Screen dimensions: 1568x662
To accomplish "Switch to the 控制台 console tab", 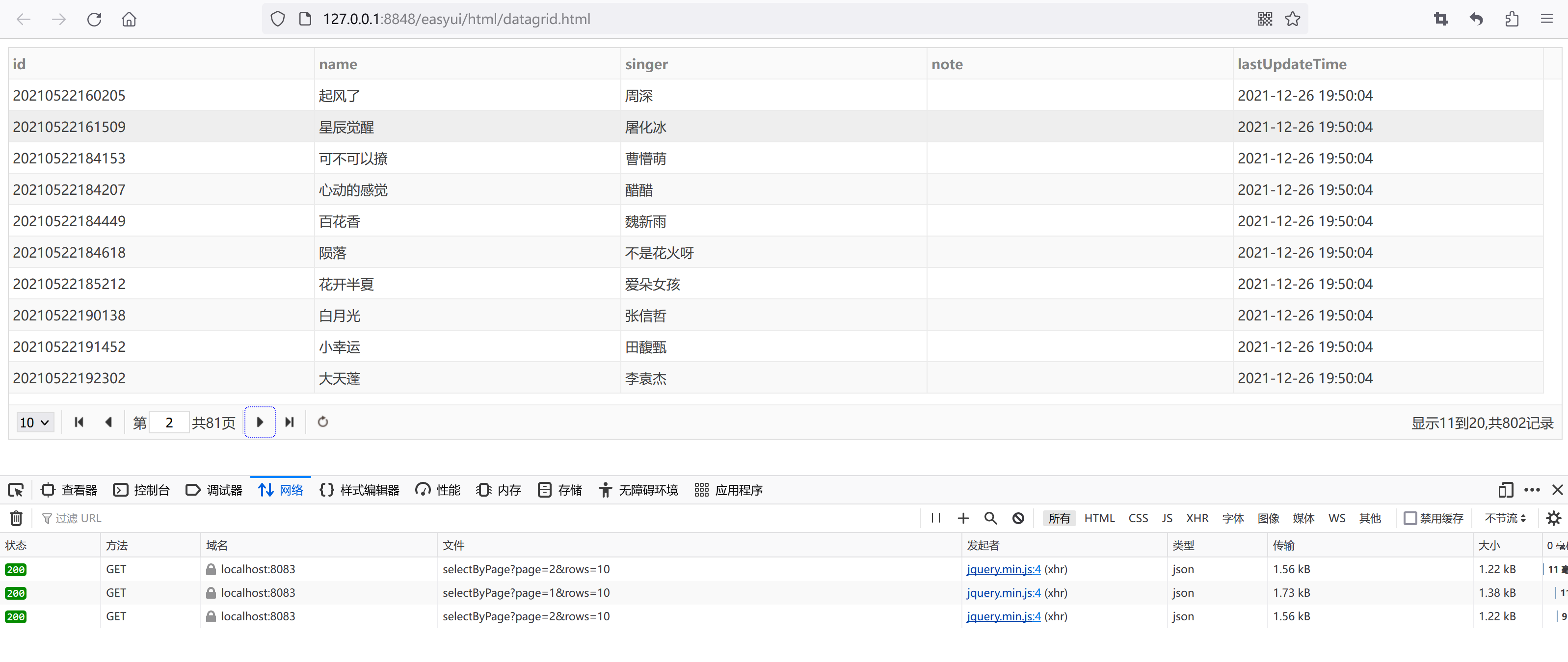I will coord(142,490).
